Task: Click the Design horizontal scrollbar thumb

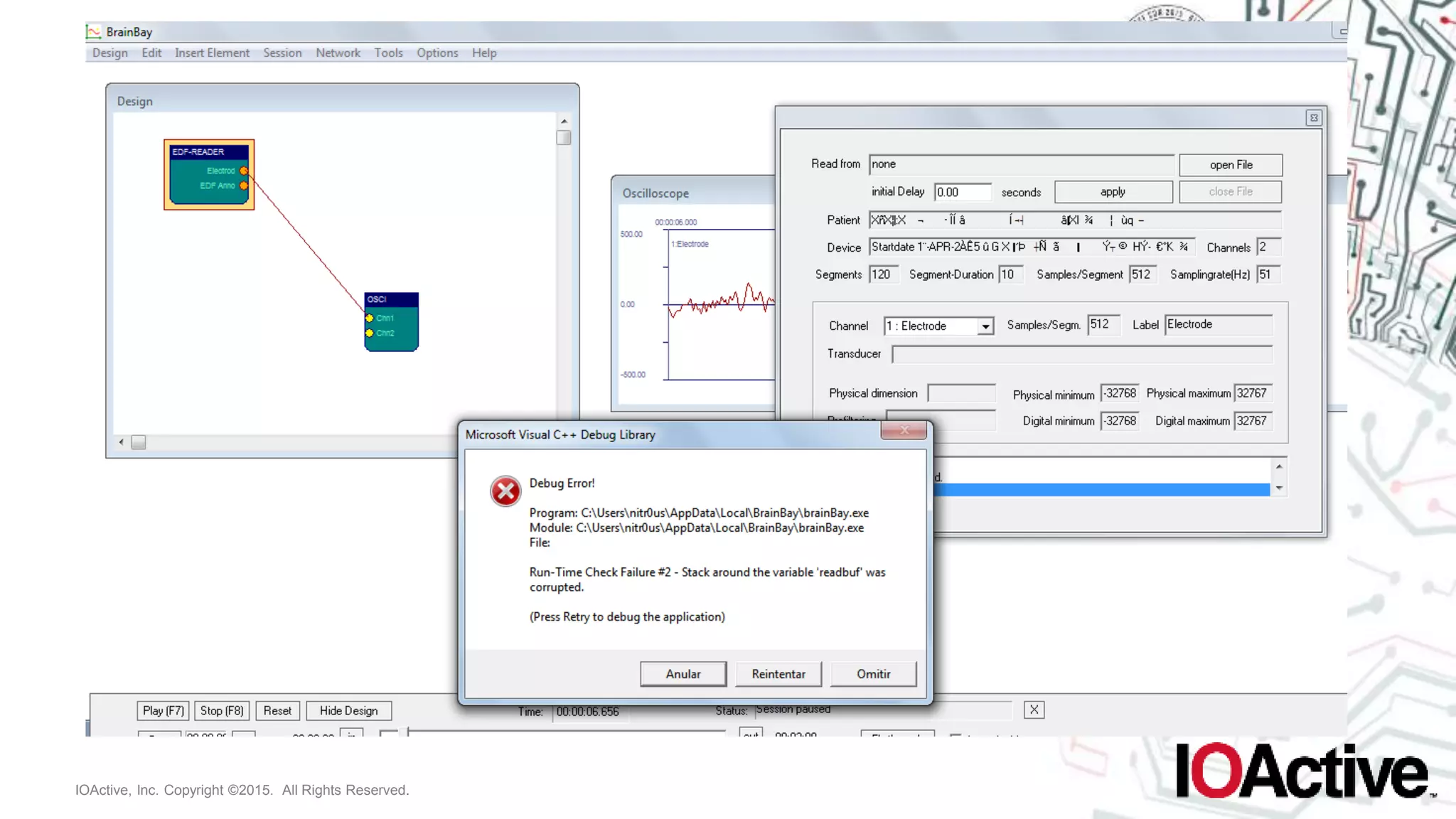Action: 139,442
